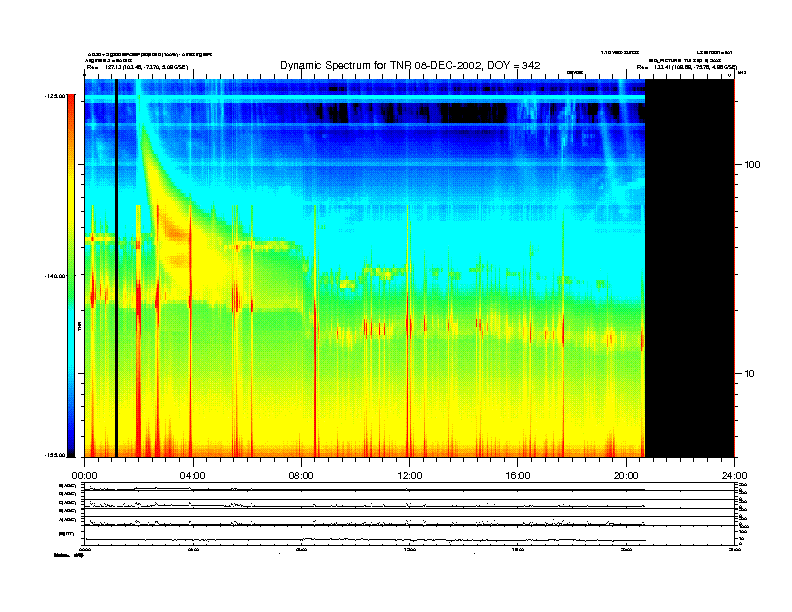The height and width of the screenshot is (612, 792).
Task: Click the '-125.00' color scale top label
Action: pos(54,96)
